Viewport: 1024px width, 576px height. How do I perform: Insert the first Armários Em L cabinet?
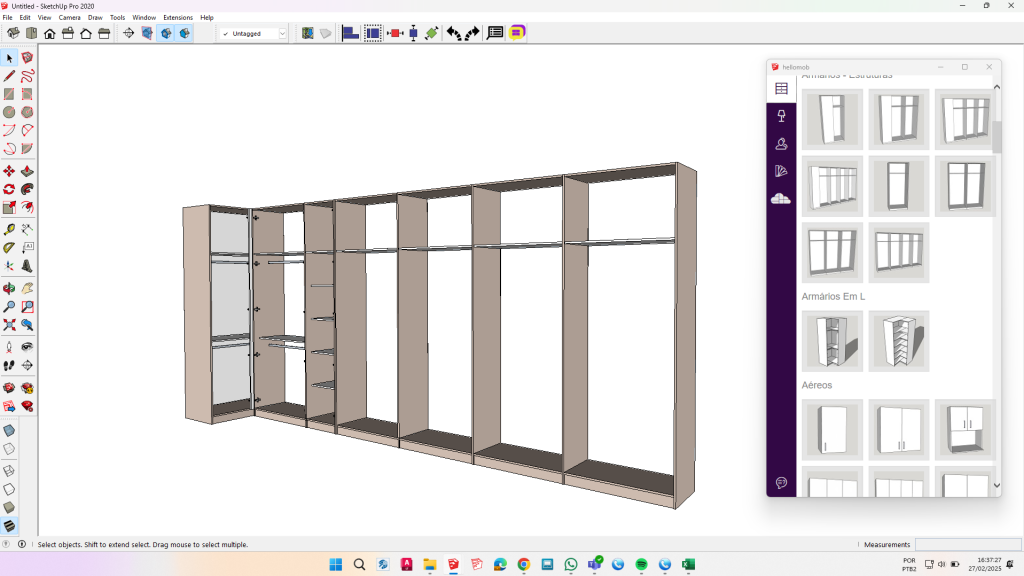pos(832,341)
